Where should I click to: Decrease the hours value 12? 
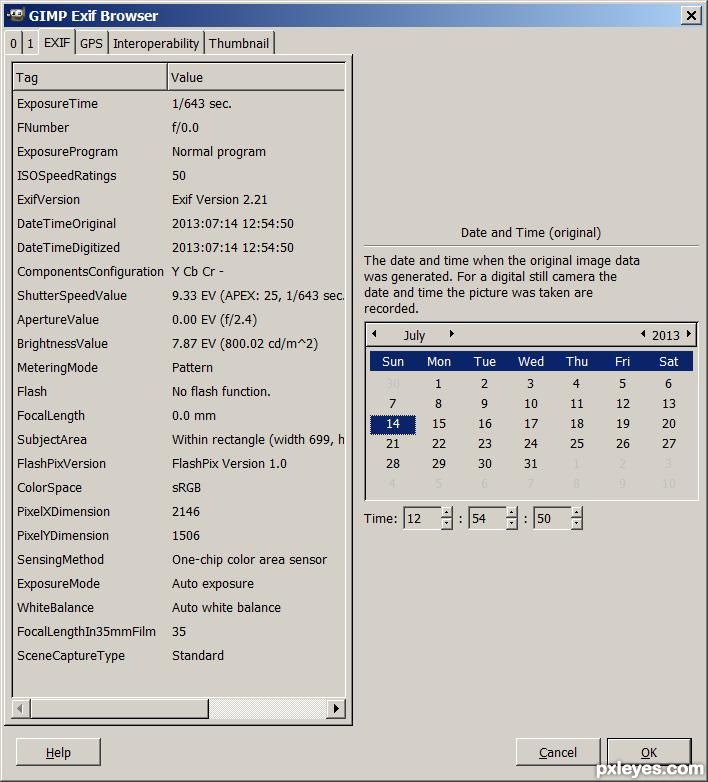click(x=447, y=523)
